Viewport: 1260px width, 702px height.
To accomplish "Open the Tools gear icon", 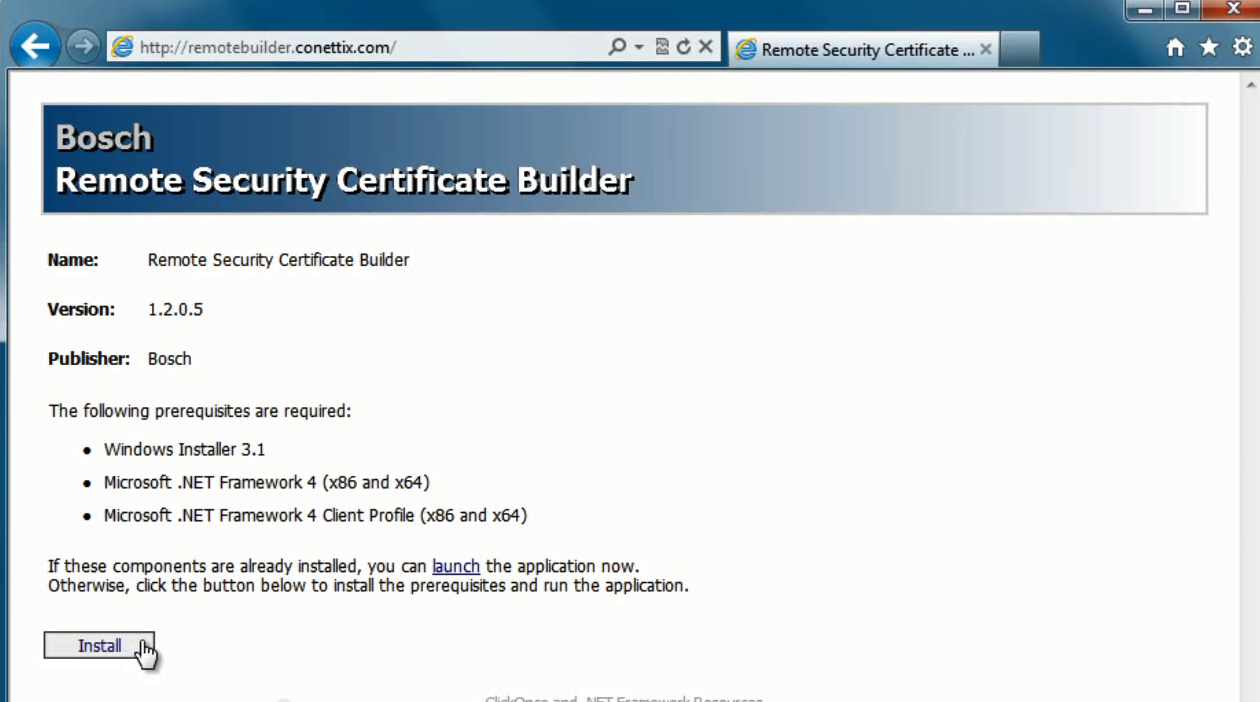I will (x=1242, y=47).
